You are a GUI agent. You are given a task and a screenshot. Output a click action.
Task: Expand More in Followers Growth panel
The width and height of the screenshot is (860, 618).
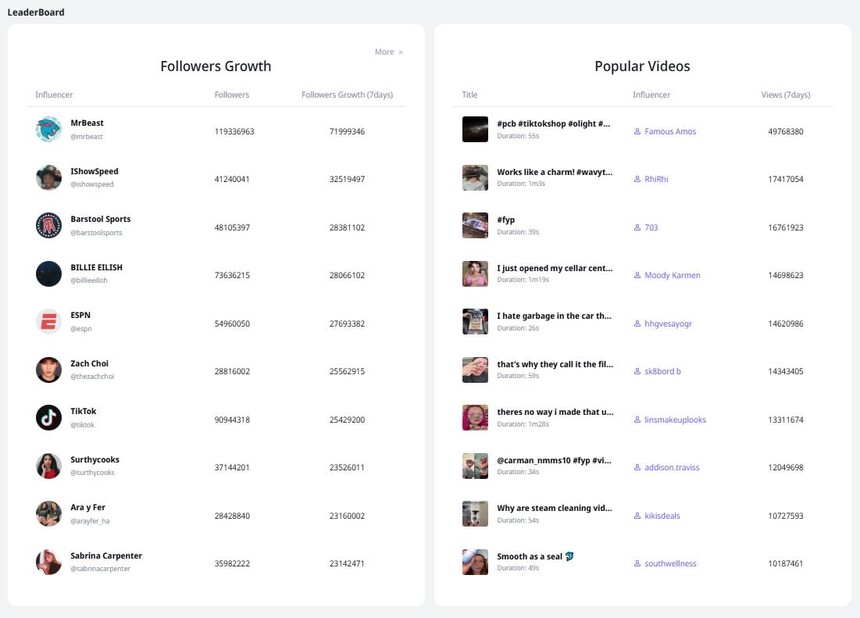pyautogui.click(x=388, y=52)
